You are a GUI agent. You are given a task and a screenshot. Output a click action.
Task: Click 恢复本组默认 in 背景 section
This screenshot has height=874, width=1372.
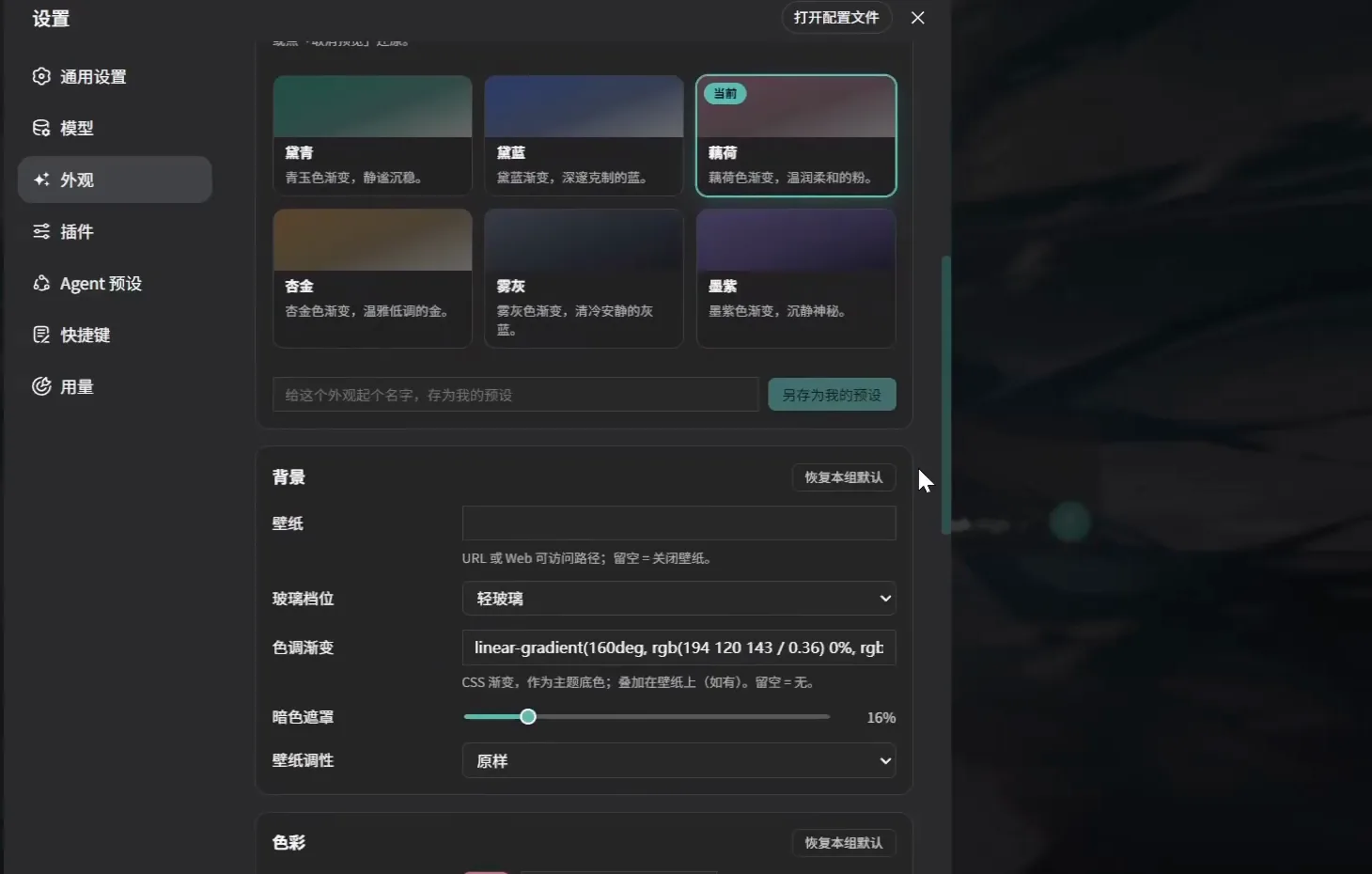[844, 477]
